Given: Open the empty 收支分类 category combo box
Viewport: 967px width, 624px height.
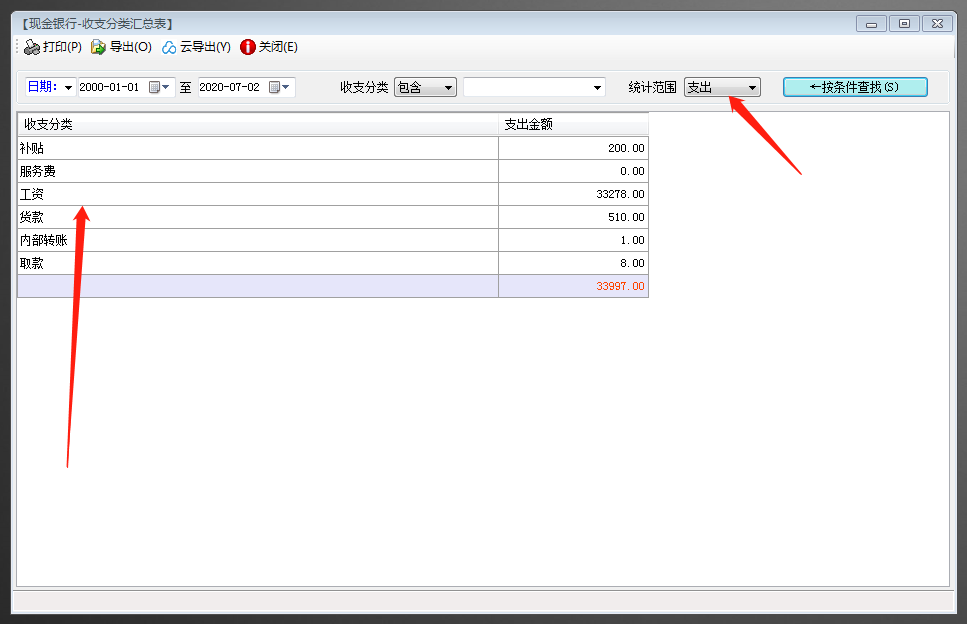Looking at the screenshot, I should [x=534, y=88].
